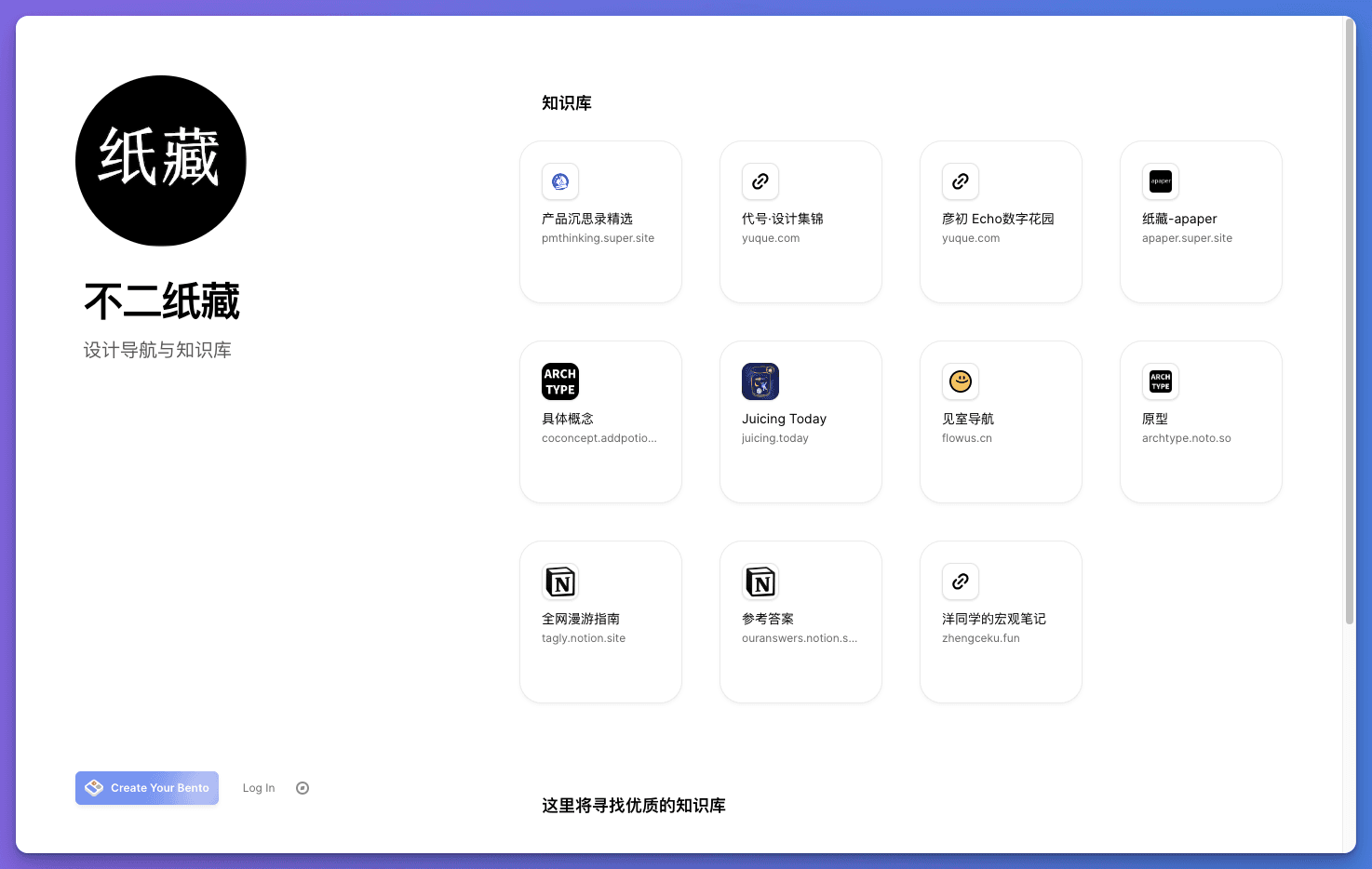Click the explore compass icon beside Log In
Screen dimensions: 1372x869
pos(303,788)
